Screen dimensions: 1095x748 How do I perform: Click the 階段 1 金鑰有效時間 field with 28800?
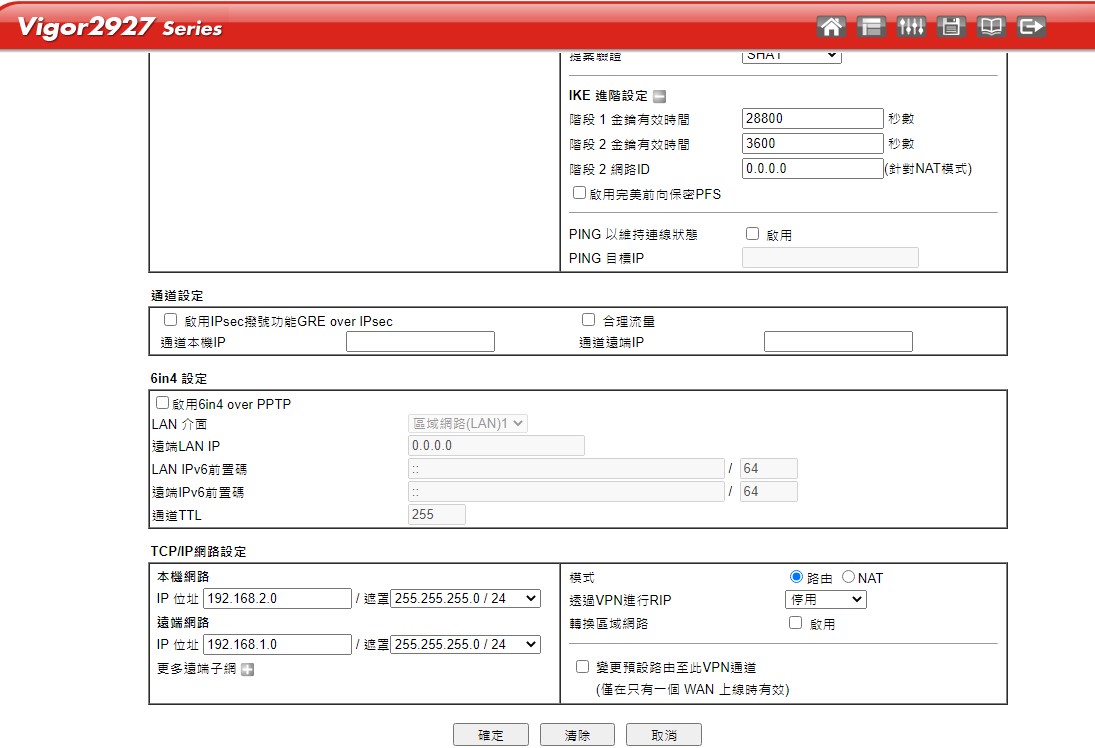(812, 118)
